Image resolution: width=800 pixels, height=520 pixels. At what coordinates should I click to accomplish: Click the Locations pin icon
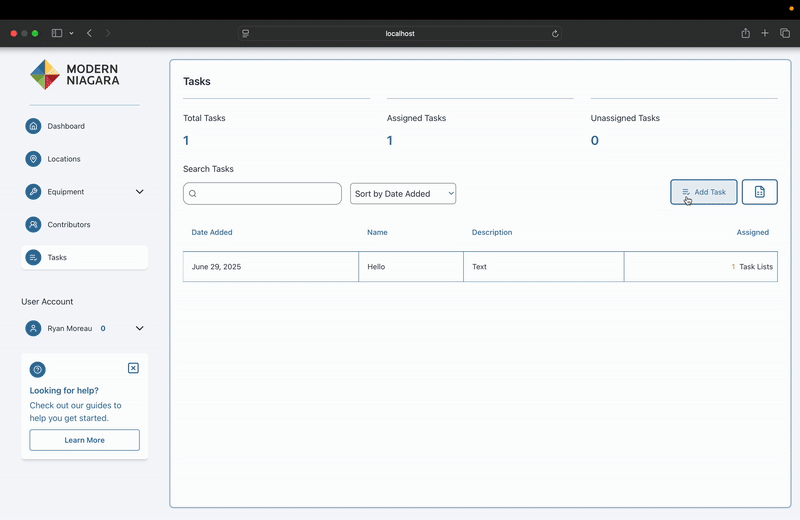tap(33, 159)
